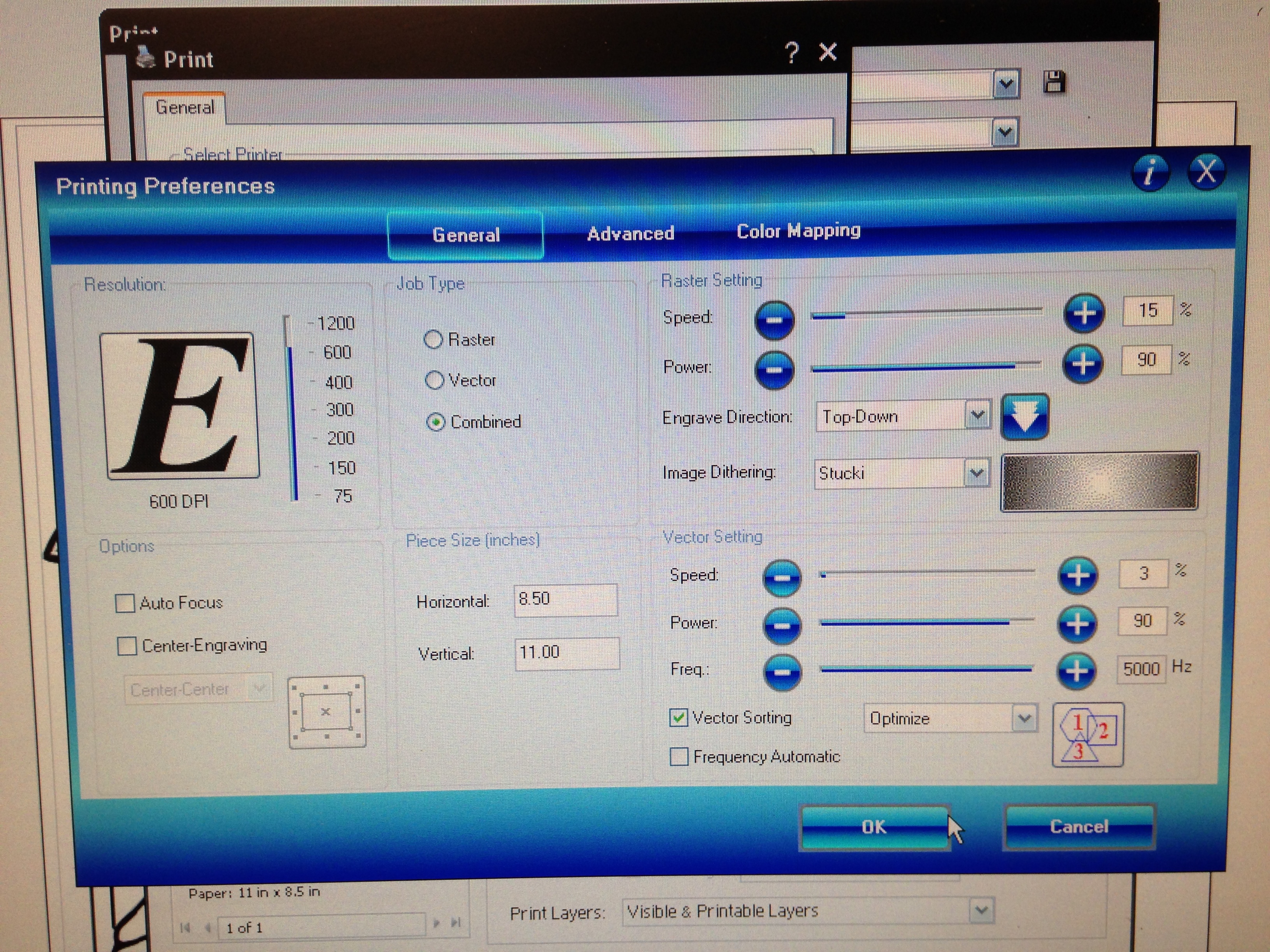This screenshot has height=952, width=1270.
Task: Click the floppy disk save icon
Action: point(1054,82)
